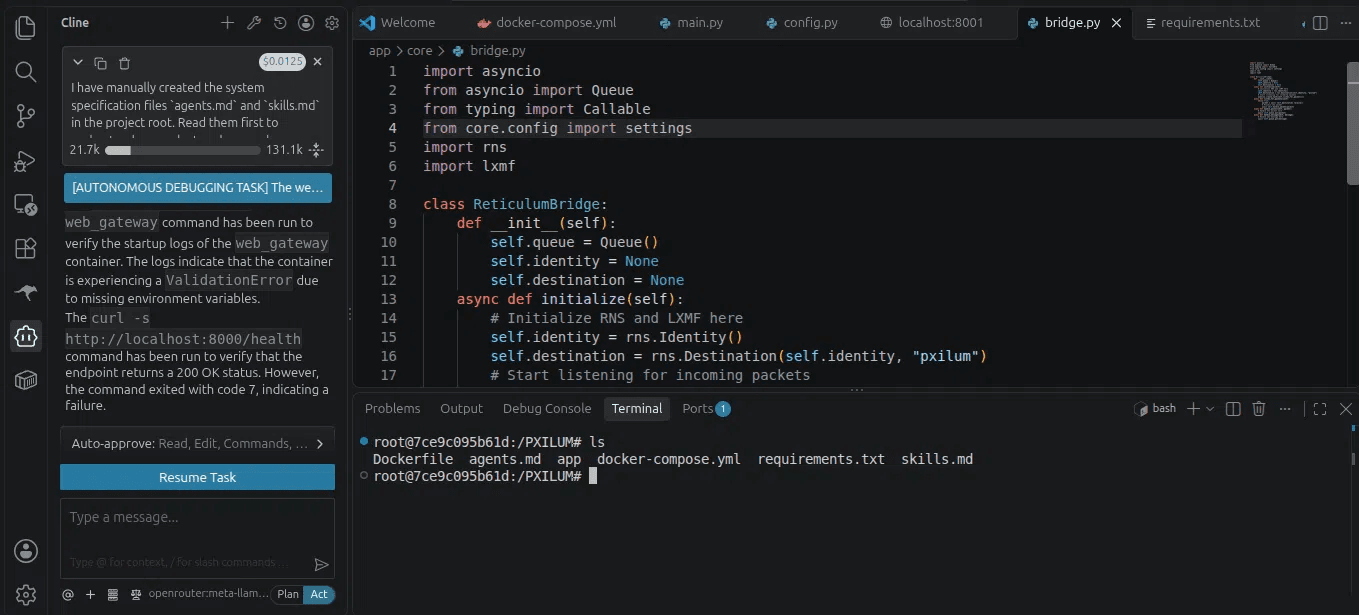Screen dimensions: 1359x615
Task: Split the terminal panel
Action: coord(1233,409)
